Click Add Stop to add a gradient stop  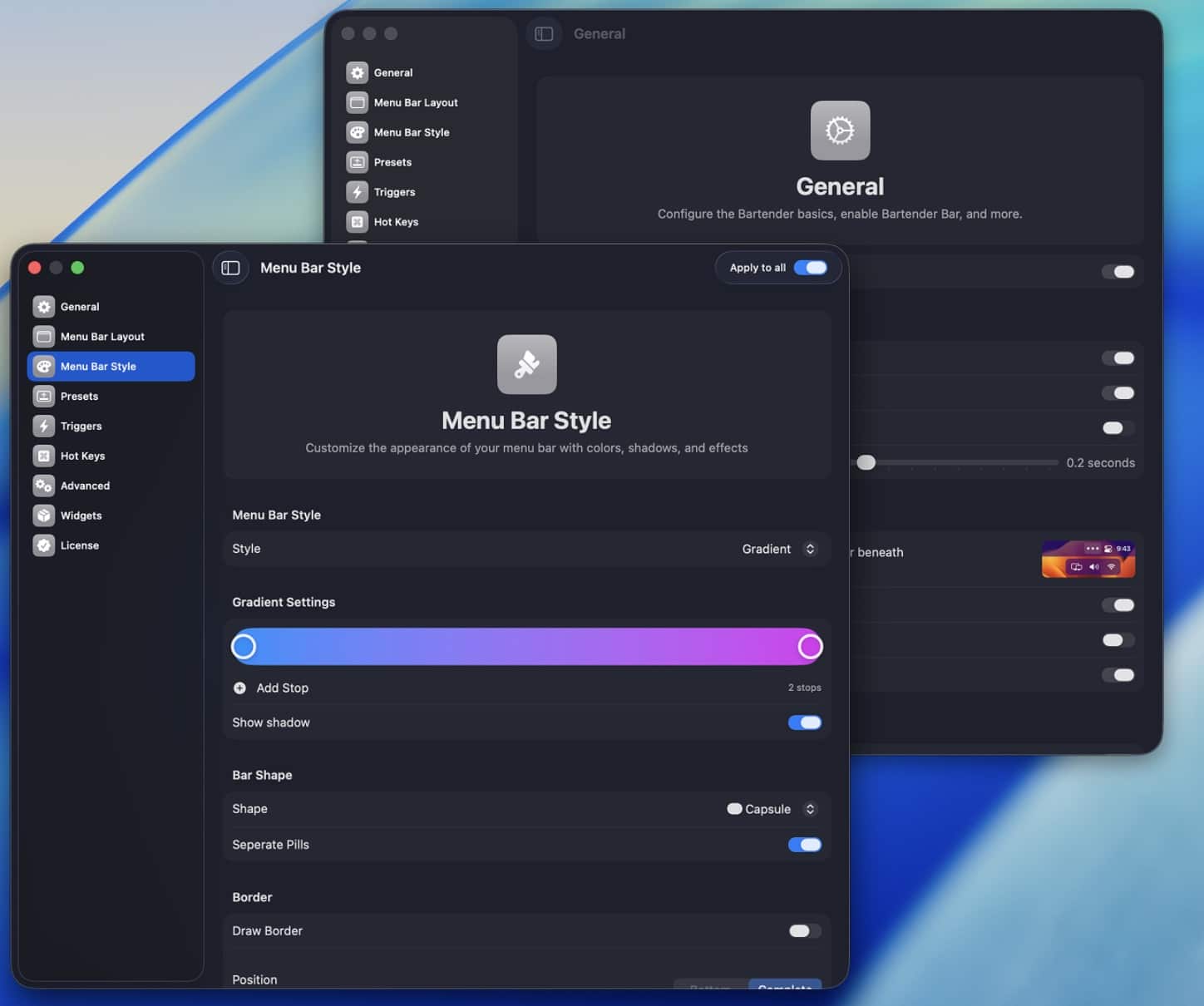coord(271,688)
